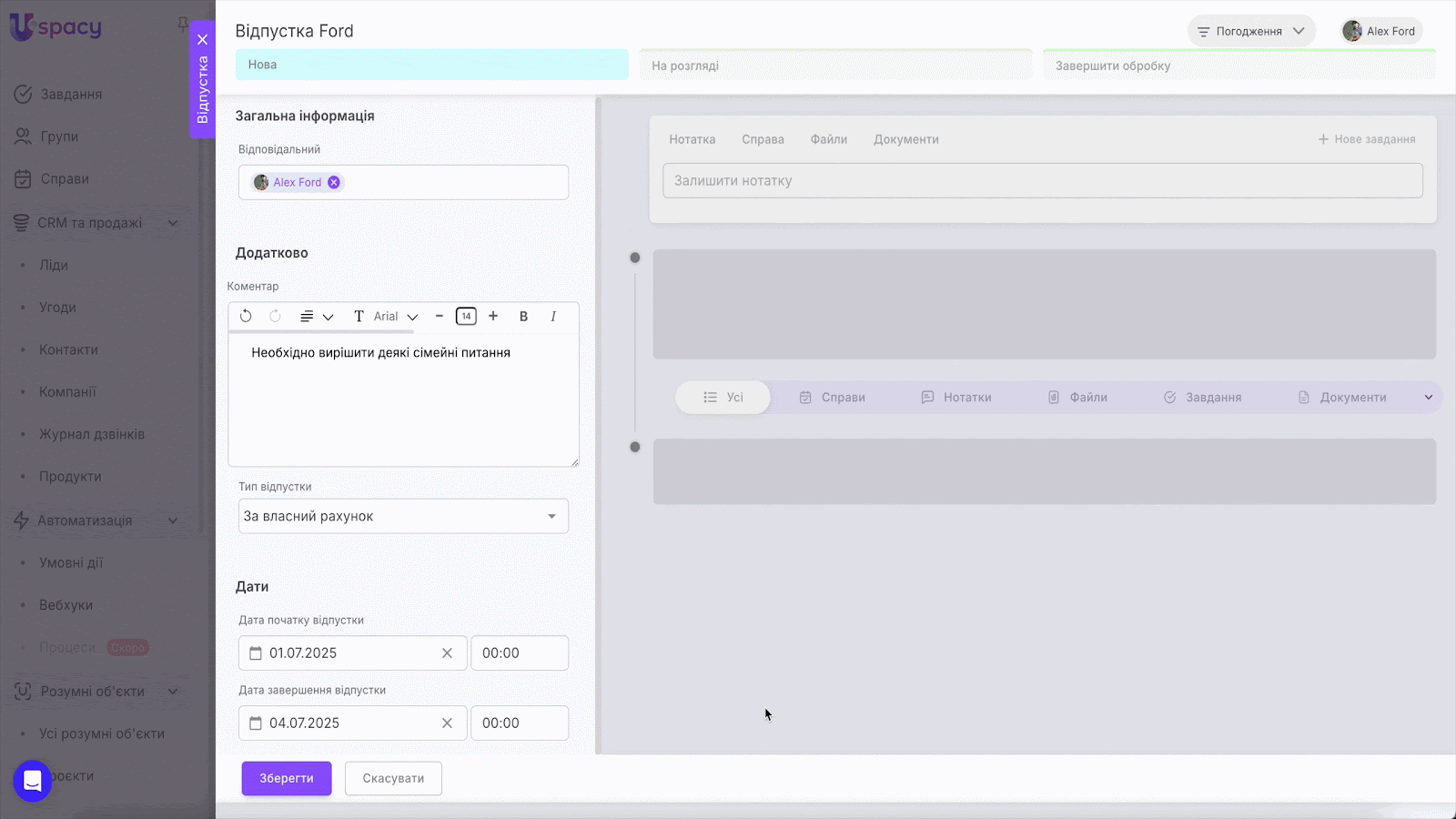Remove Alex Ford from responsible field
The width and height of the screenshot is (1456, 819).
[x=334, y=182]
